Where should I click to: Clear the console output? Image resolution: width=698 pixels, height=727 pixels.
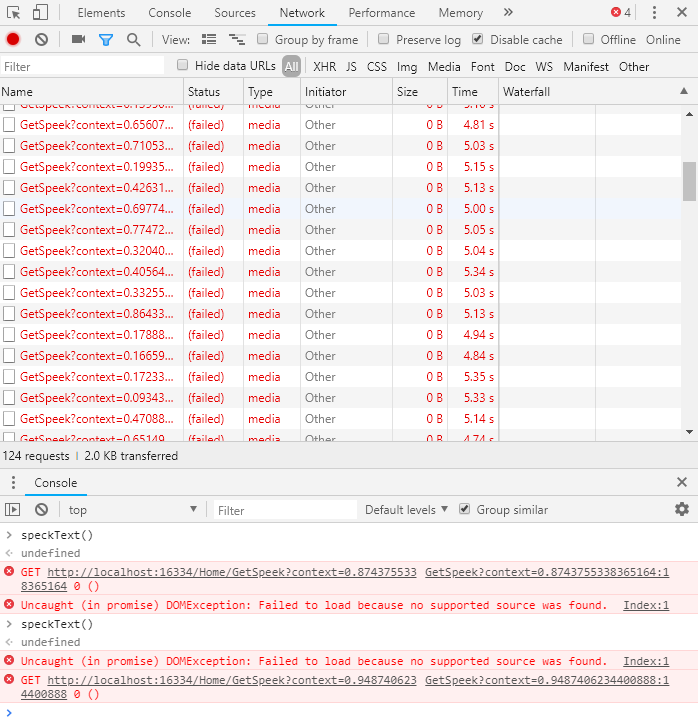pyautogui.click(x=41, y=510)
